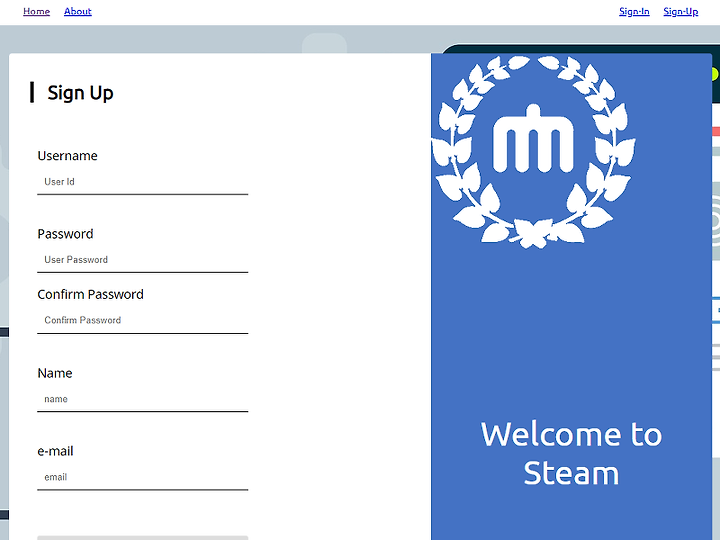The image size is (720, 540).
Task: Click the laurel wreath logo image
Action: coord(534,152)
